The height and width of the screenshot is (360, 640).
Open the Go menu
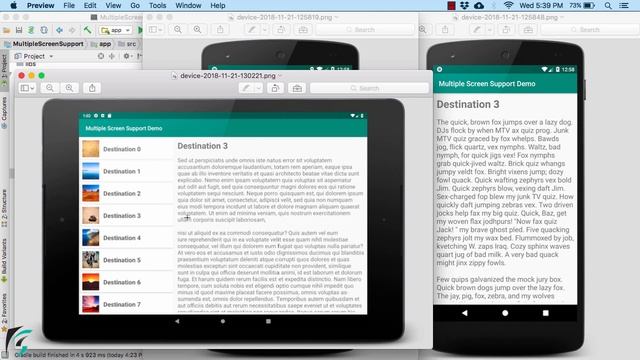tap(135, 5)
